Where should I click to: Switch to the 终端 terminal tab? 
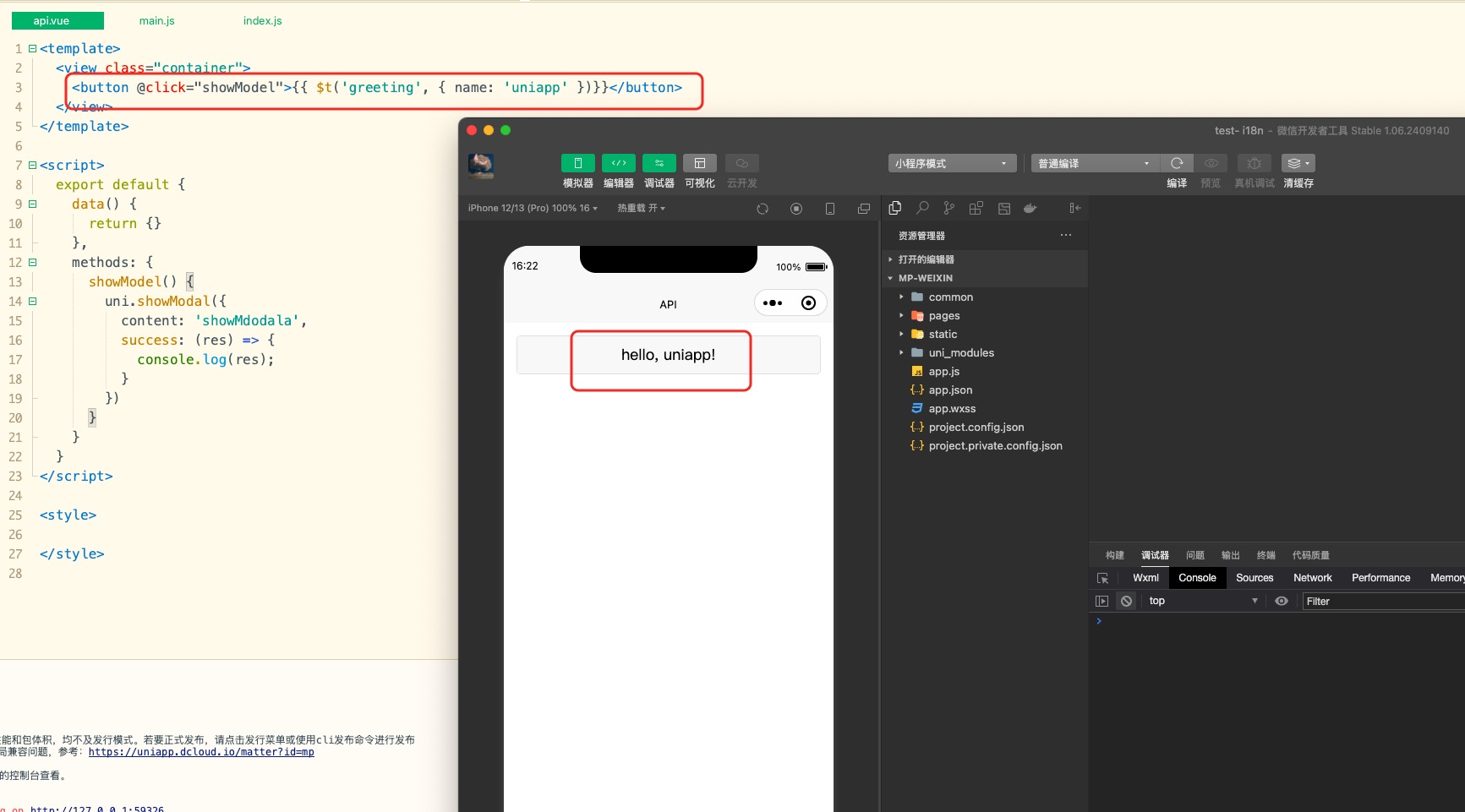(1266, 555)
